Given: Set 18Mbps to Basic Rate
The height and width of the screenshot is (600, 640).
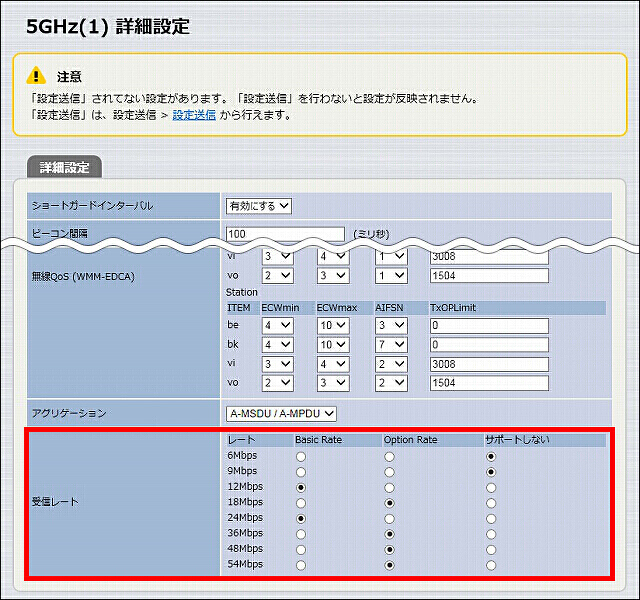Looking at the screenshot, I should (x=301, y=503).
